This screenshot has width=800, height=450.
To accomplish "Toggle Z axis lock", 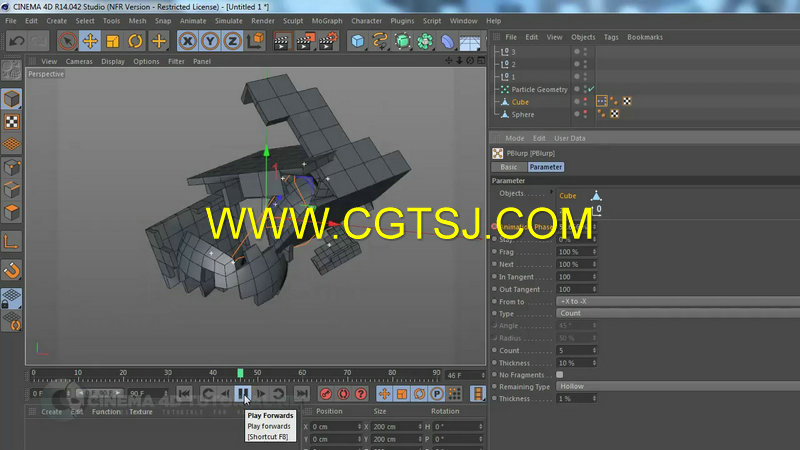I will 232,41.
